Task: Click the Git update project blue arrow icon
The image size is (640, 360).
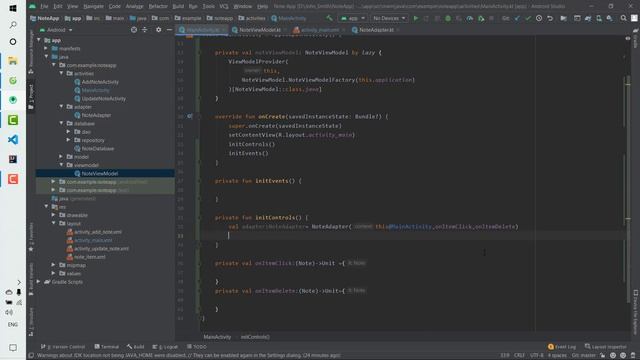Action: click(517, 18)
